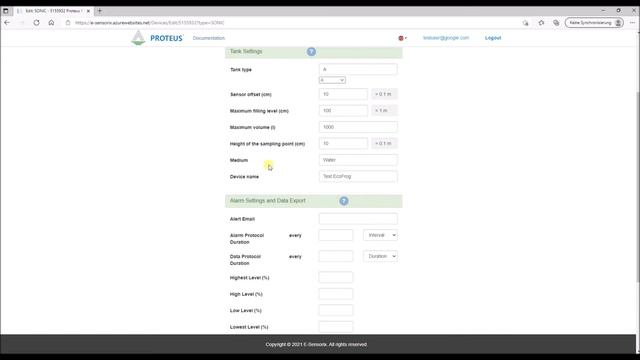Click the Alarm Settings and Data Export header

tap(313, 201)
